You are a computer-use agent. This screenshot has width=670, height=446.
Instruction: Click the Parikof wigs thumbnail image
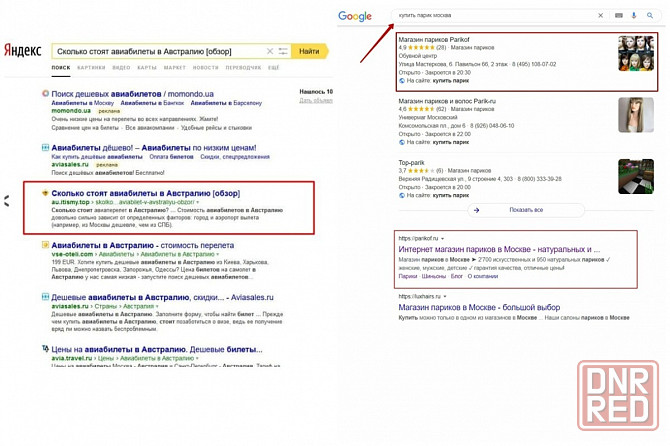(x=636, y=53)
